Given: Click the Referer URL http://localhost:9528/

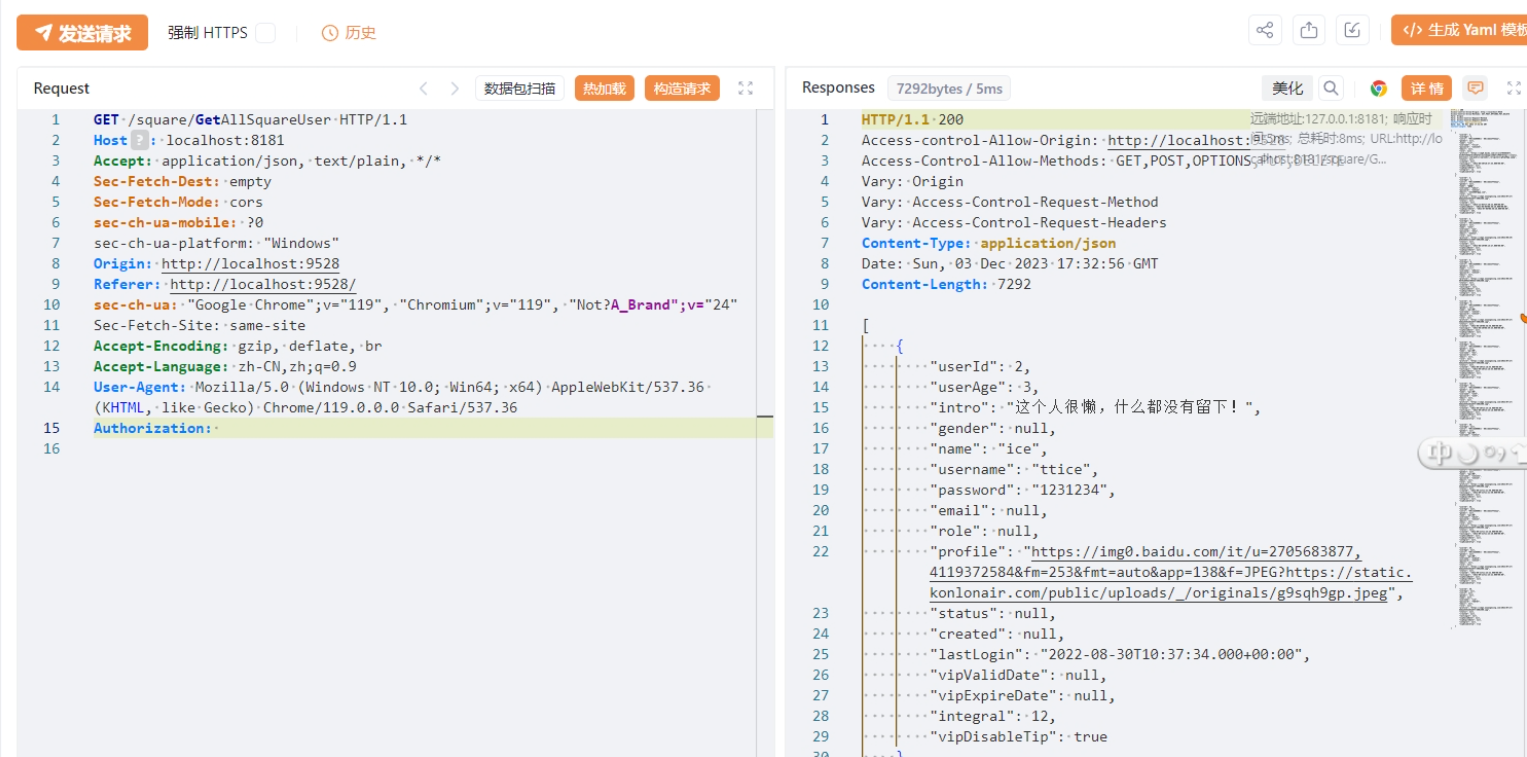Looking at the screenshot, I should (x=263, y=284).
